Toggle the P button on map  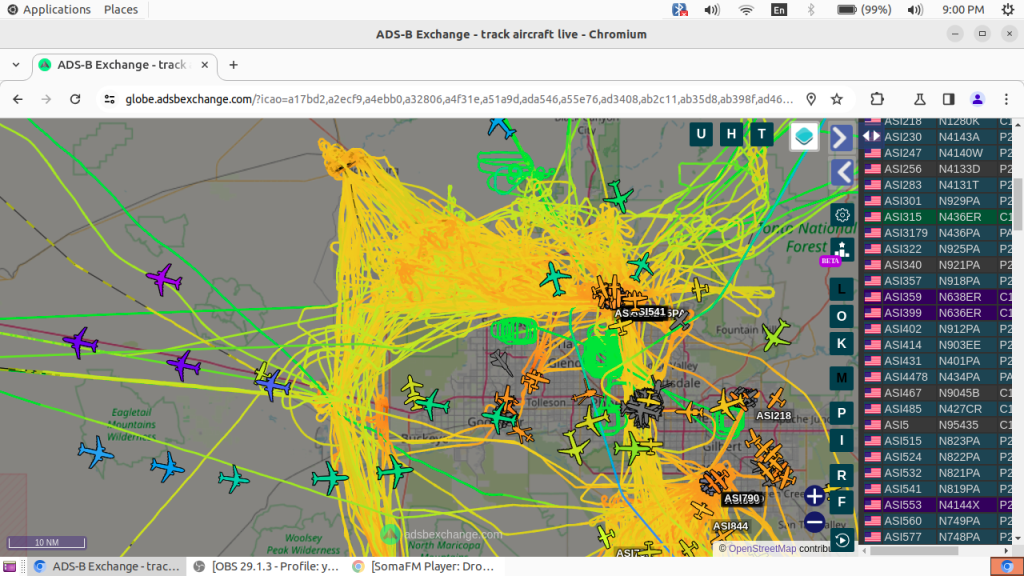pyautogui.click(x=841, y=413)
